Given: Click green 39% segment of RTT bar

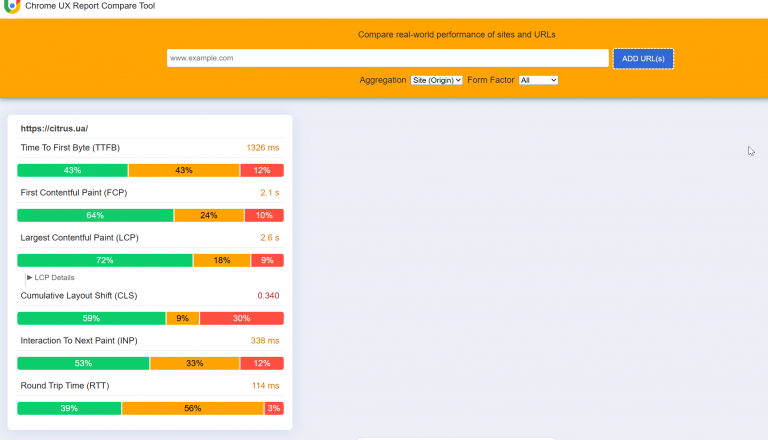Looking at the screenshot, I should point(69,408).
